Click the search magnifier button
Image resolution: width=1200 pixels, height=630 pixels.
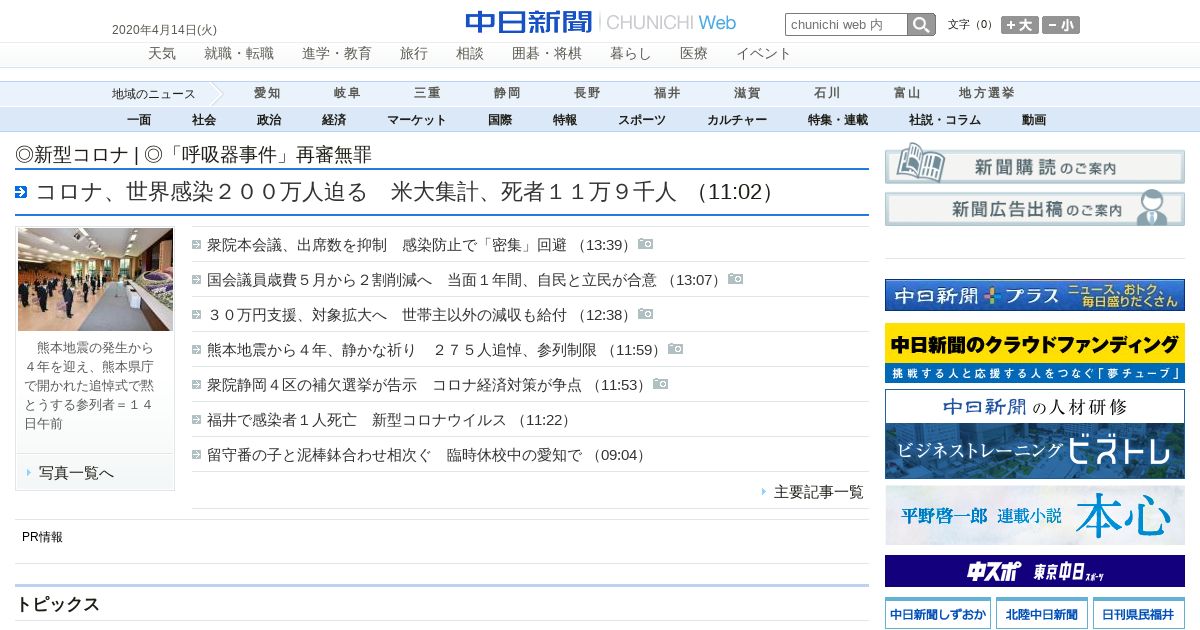921,24
